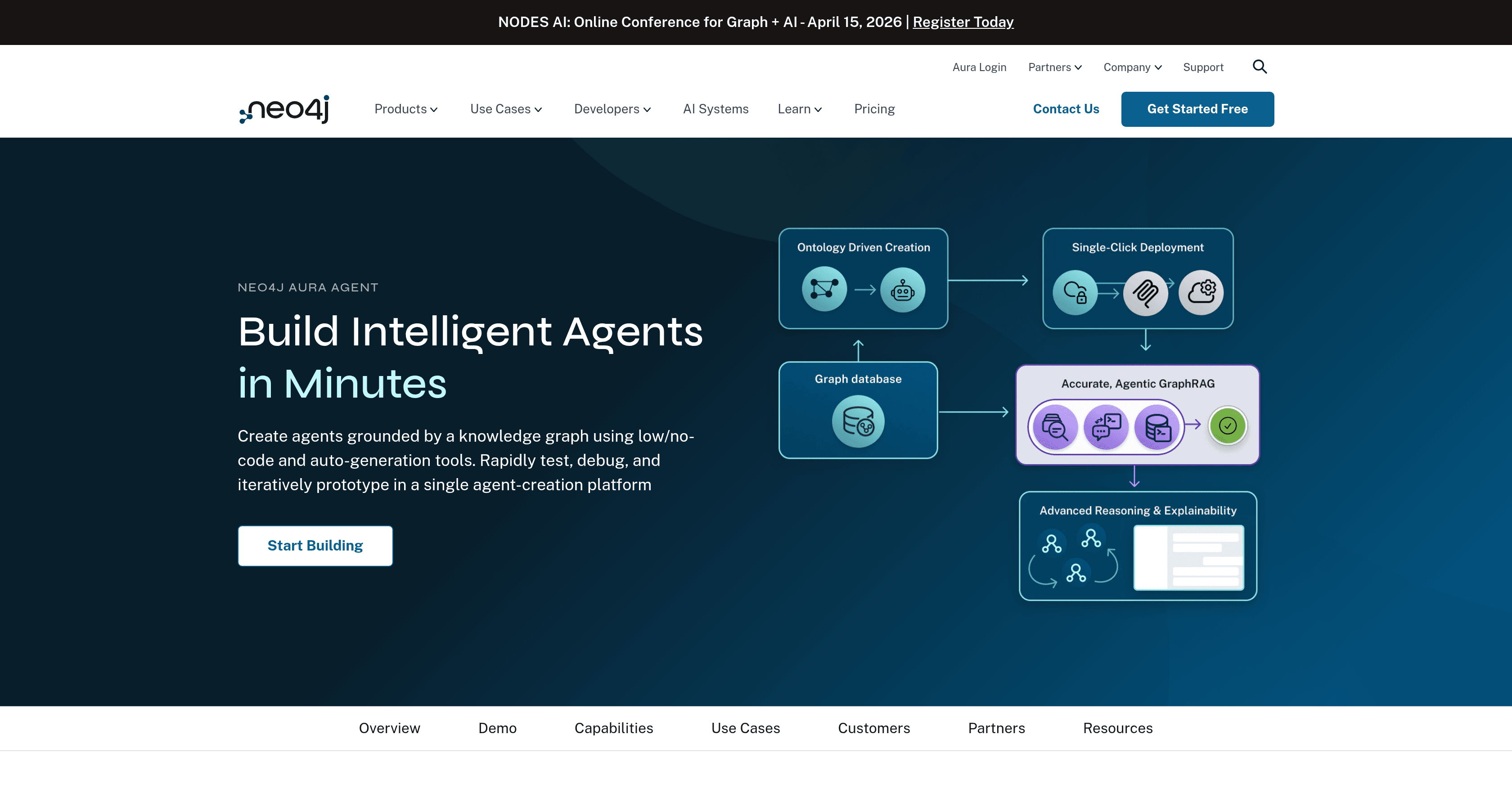Image resolution: width=1512 pixels, height=788 pixels.
Task: Open the AI Systems menu item
Action: pyautogui.click(x=715, y=108)
